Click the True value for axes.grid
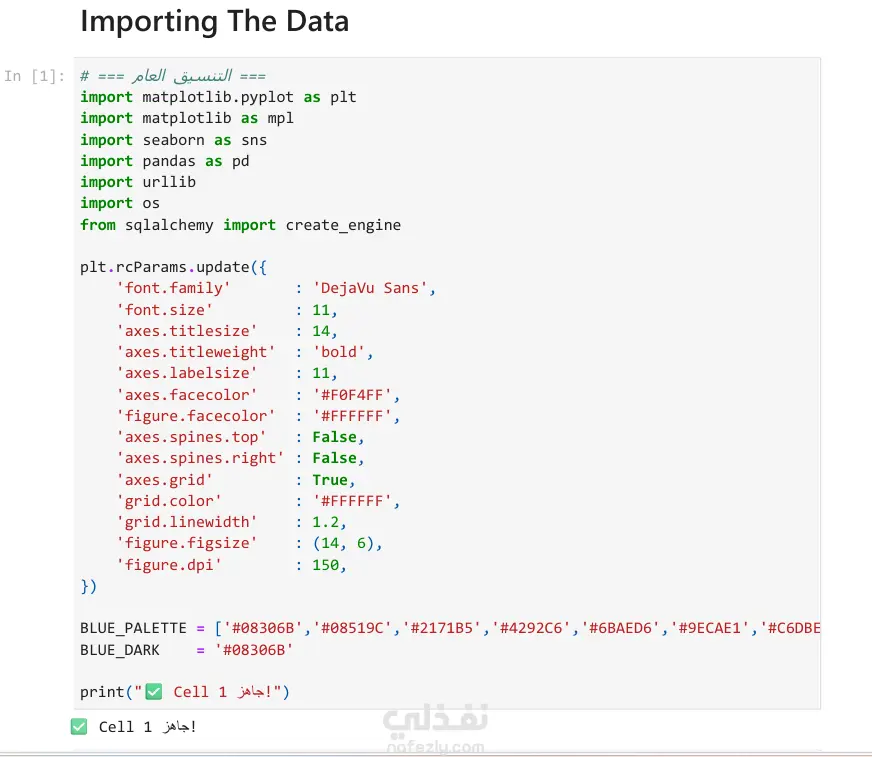The height and width of the screenshot is (757, 872). pyautogui.click(x=330, y=480)
